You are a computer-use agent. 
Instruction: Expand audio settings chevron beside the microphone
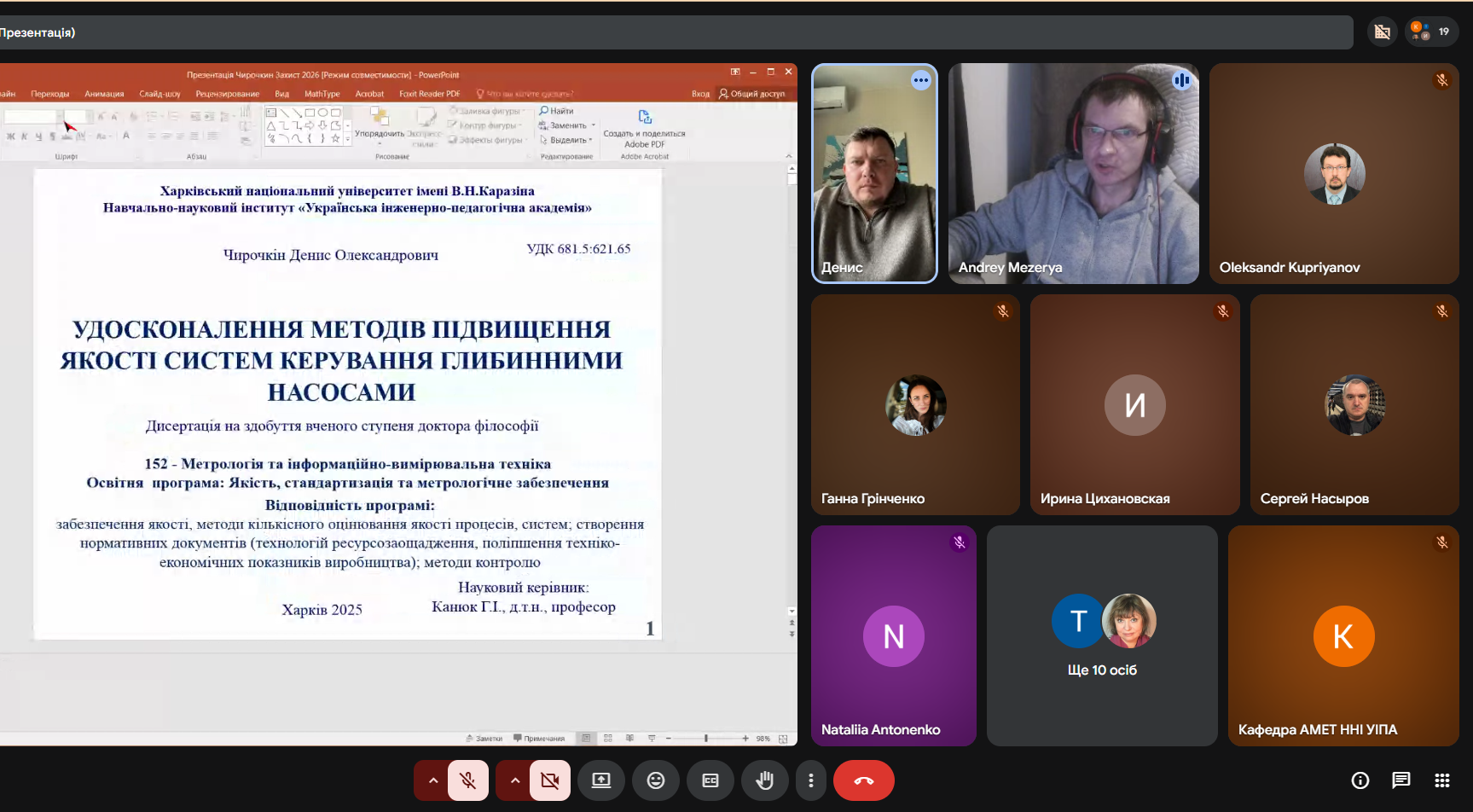433,780
